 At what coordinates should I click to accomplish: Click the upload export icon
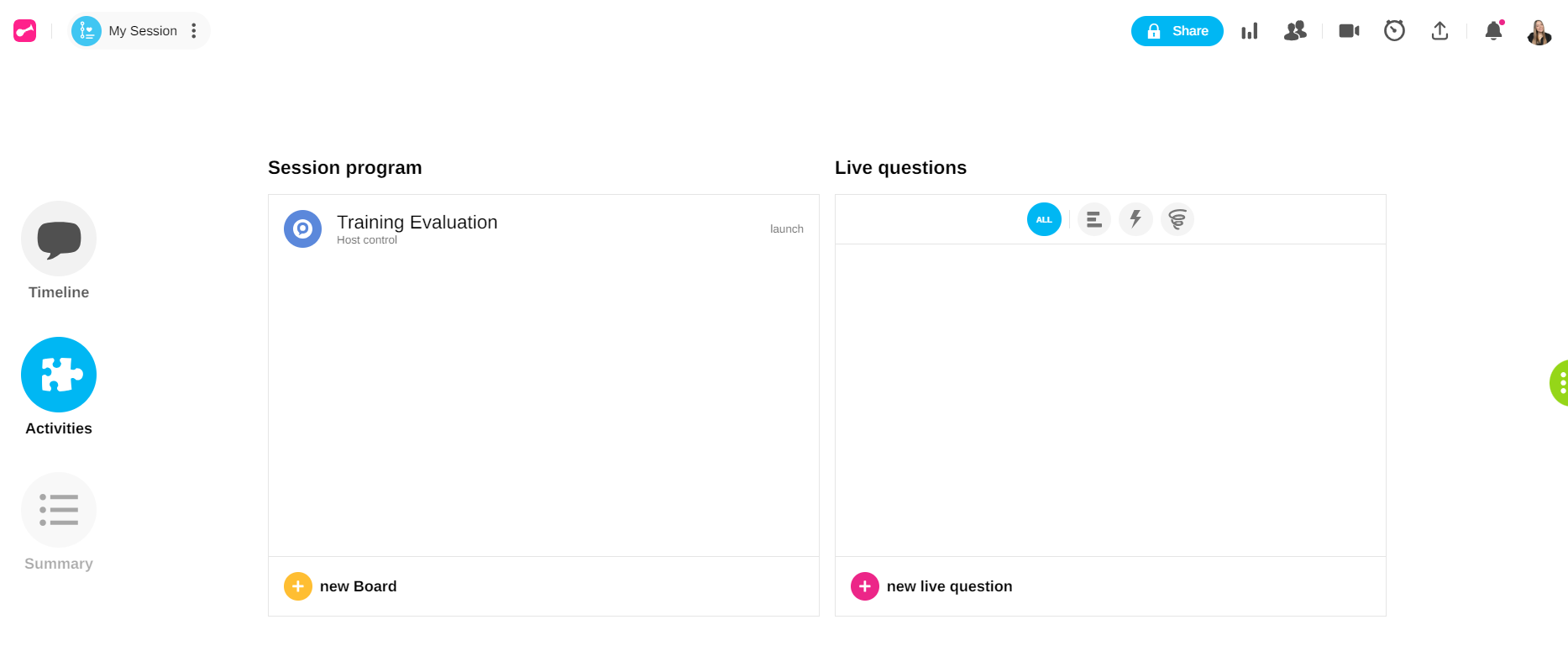[x=1440, y=31]
